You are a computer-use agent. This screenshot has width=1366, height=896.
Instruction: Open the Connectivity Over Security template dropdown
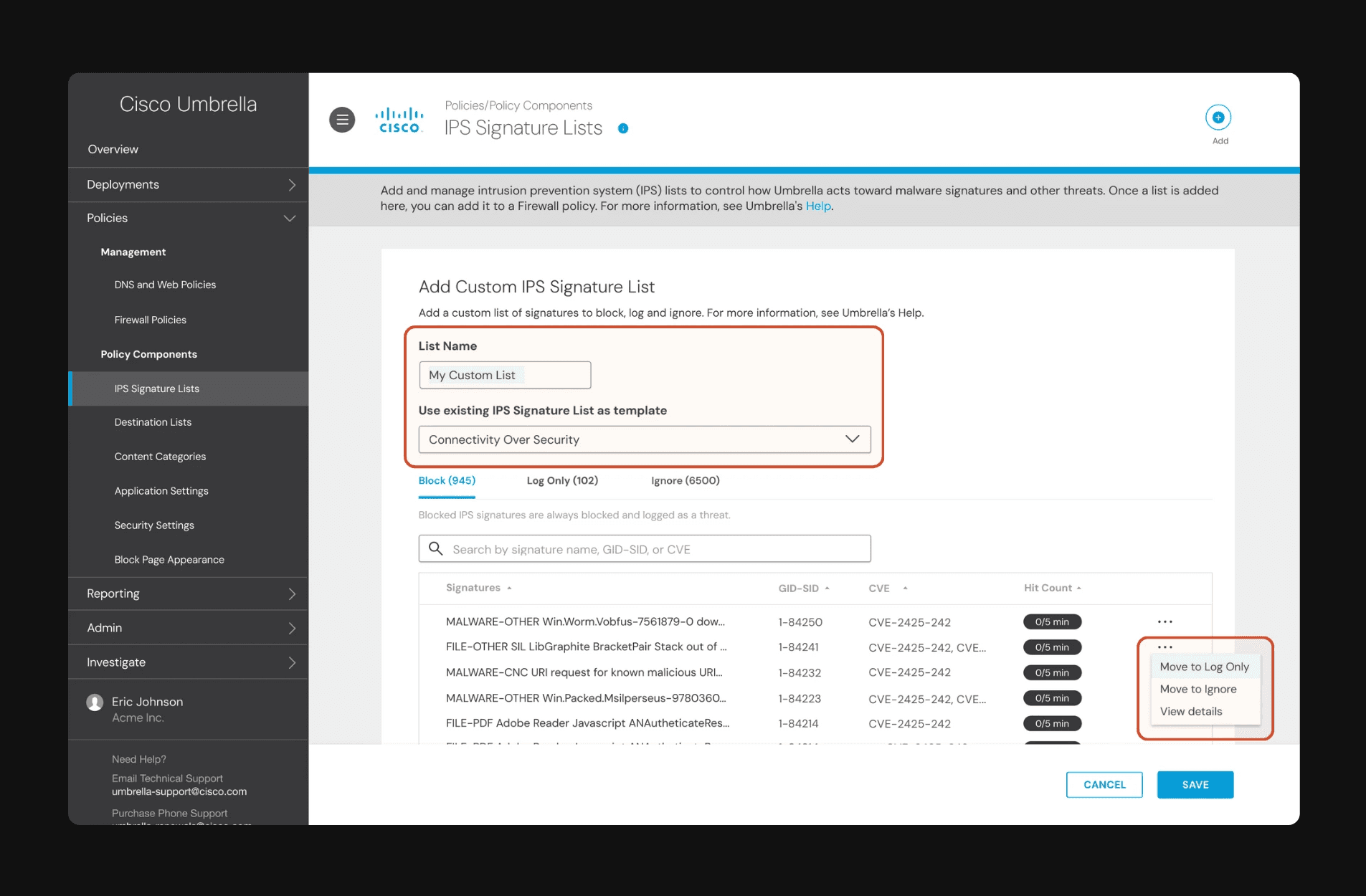(x=645, y=439)
